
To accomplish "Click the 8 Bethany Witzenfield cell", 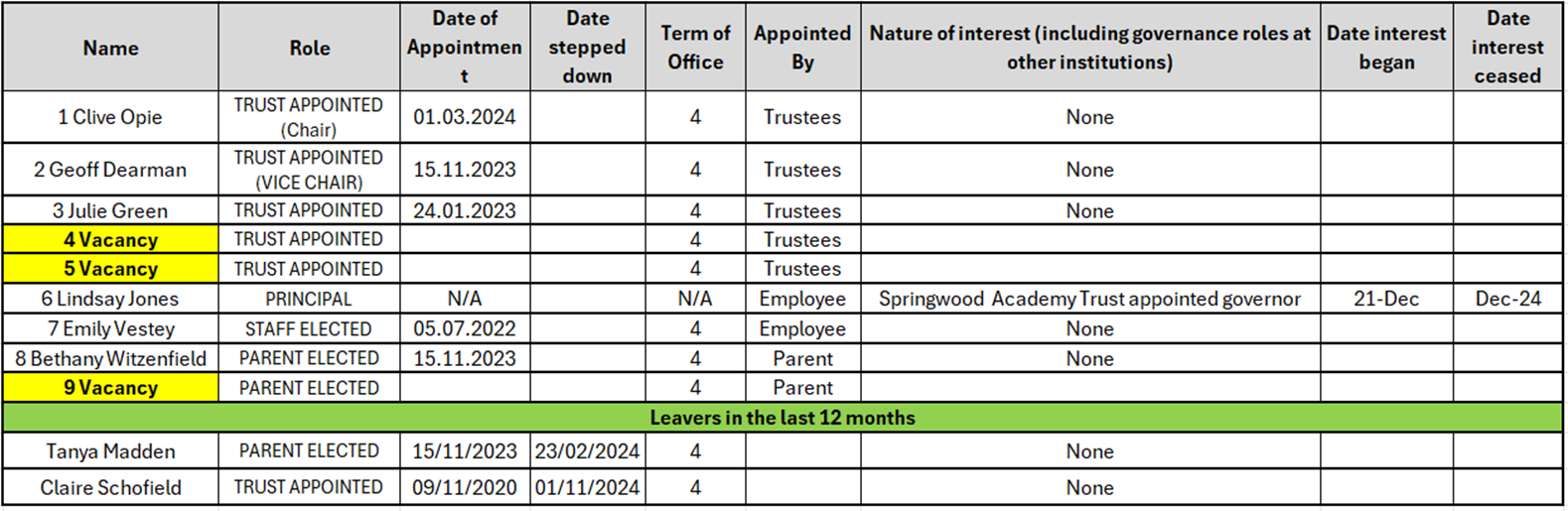I will 110,358.
